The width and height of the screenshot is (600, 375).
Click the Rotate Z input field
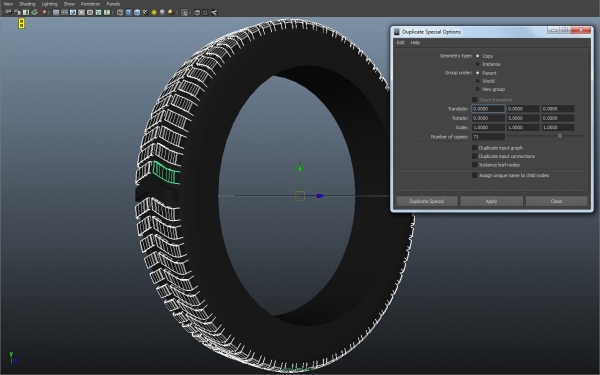pyautogui.click(x=558, y=118)
